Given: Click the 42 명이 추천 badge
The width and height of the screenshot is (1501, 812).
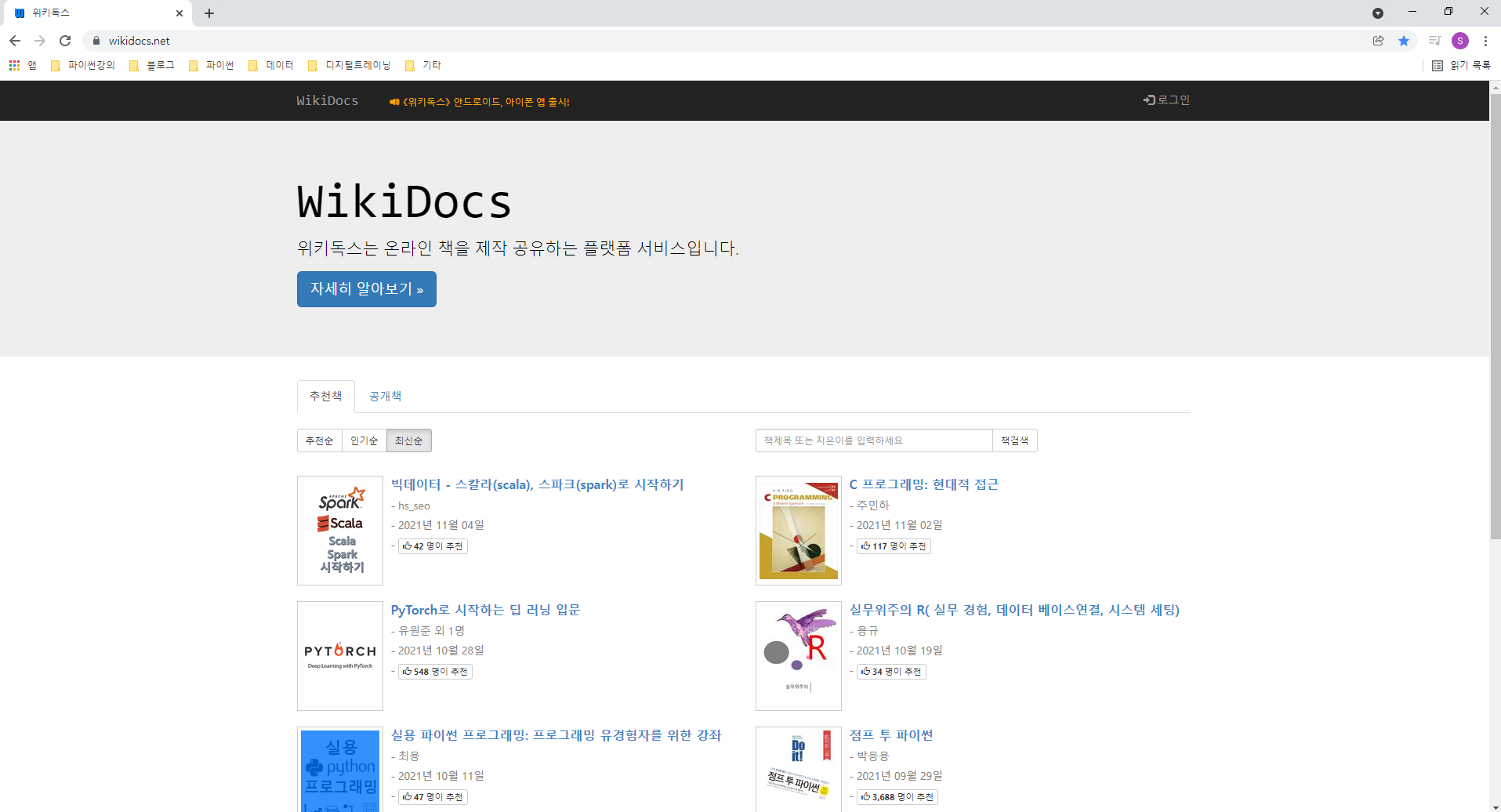Looking at the screenshot, I should (x=433, y=546).
